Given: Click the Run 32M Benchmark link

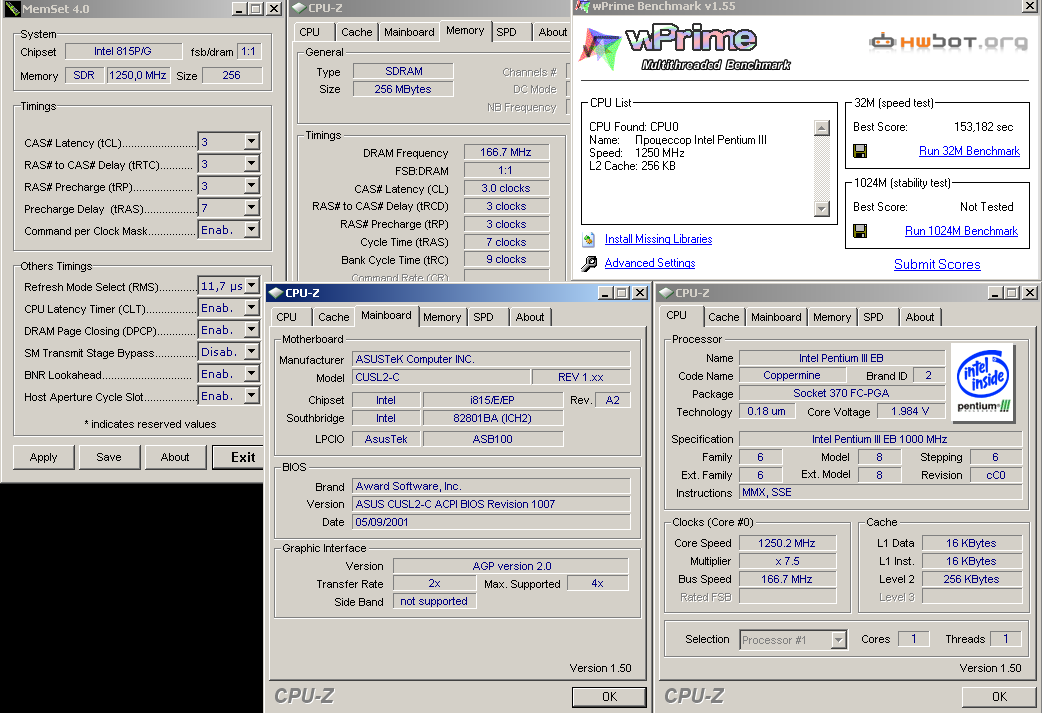Looking at the screenshot, I should [969, 152].
